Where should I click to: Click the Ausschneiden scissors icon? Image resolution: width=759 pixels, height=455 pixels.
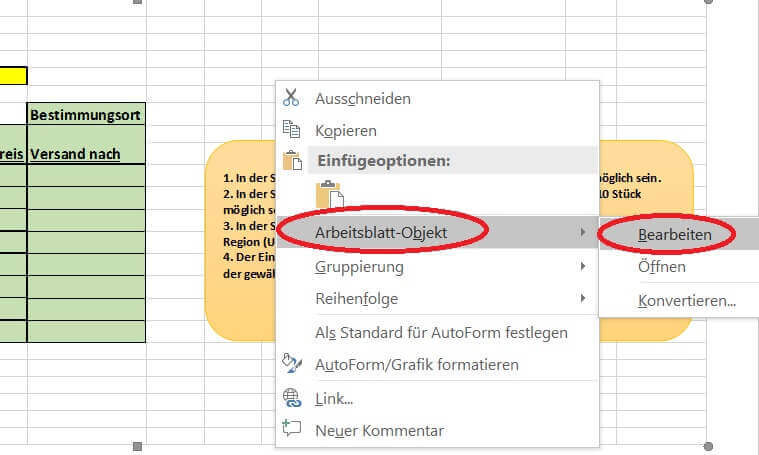tap(291, 97)
